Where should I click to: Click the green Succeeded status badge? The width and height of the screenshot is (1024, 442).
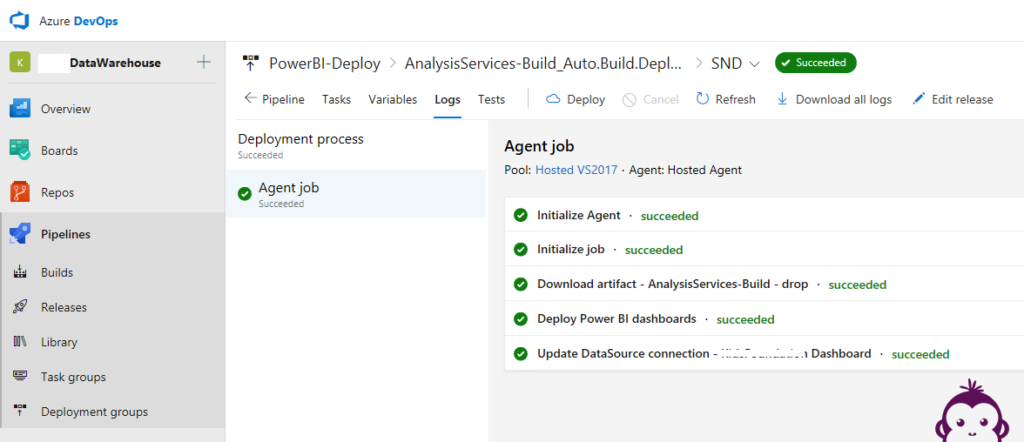(816, 63)
